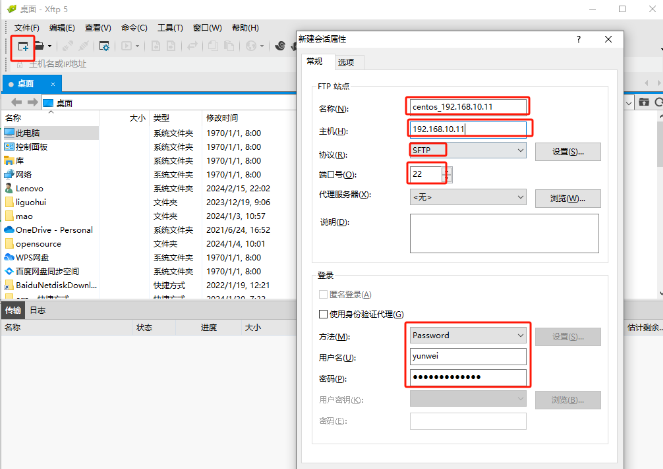Image resolution: width=663 pixels, height=469 pixels.
Task: Click the greyed-out copy icon in toolbar
Action: click(x=213, y=46)
